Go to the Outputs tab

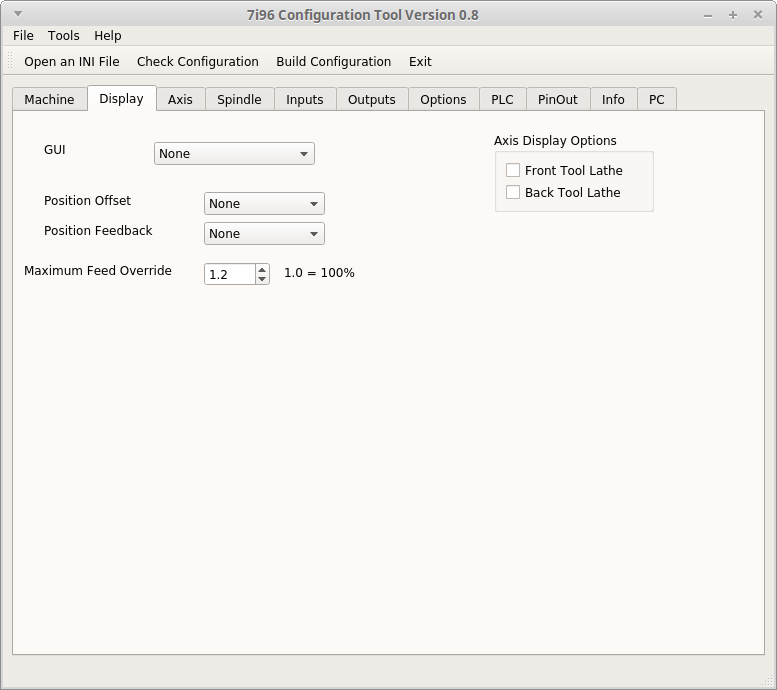[372, 100]
